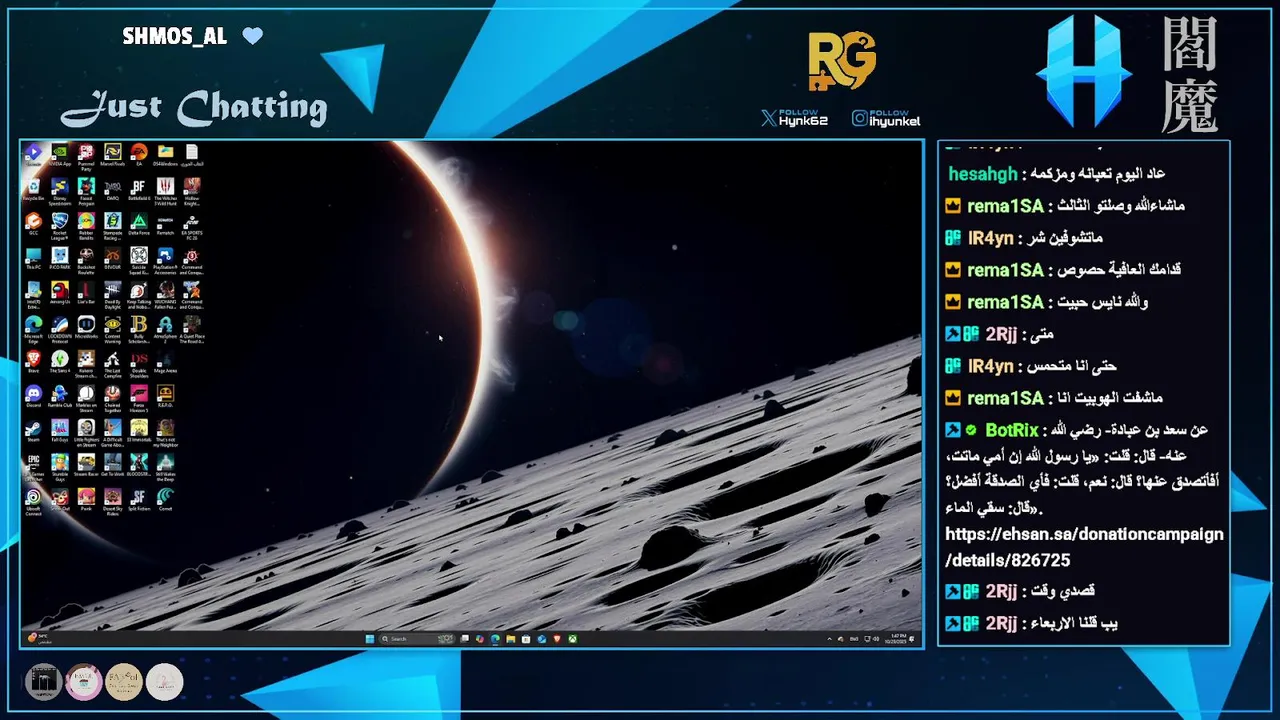Click the heart icon beside SHMOS_AL
This screenshot has height=720, width=1280.
[x=253, y=37]
